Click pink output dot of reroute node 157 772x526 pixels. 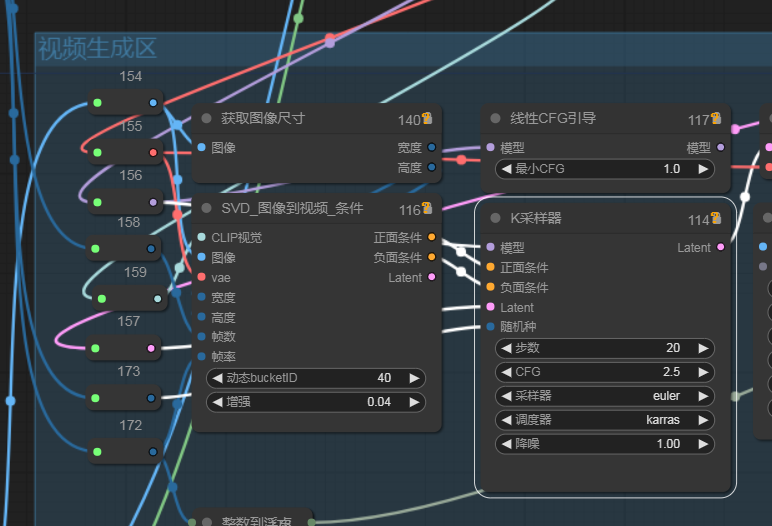tap(151, 348)
